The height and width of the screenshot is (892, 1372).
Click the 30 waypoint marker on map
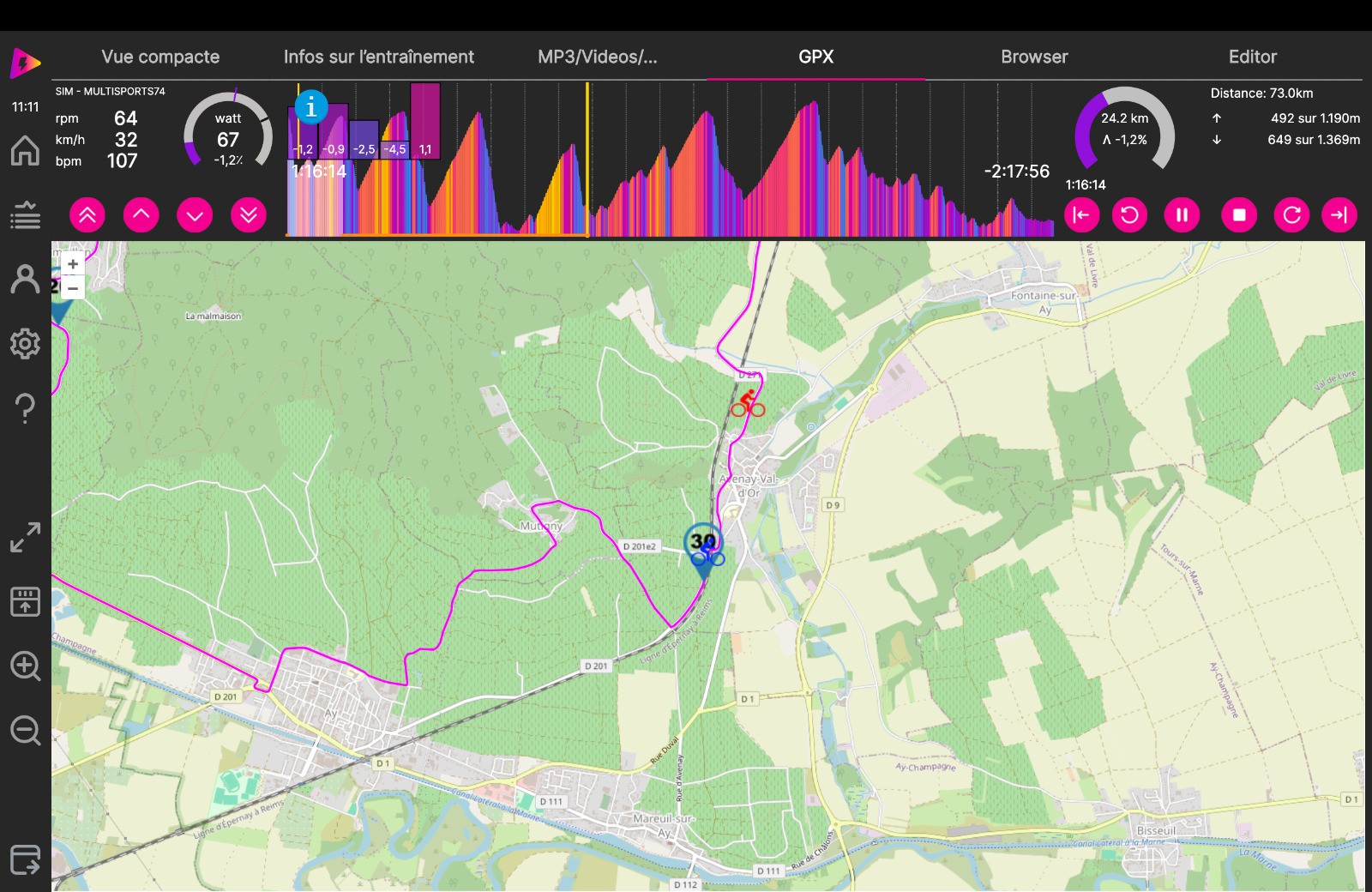(x=703, y=543)
